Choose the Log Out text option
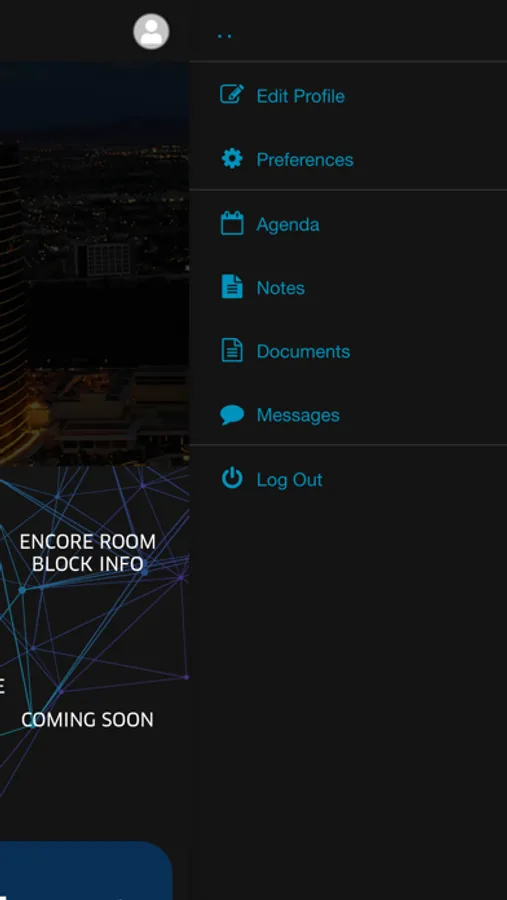Image resolution: width=507 pixels, height=900 pixels. [289, 479]
